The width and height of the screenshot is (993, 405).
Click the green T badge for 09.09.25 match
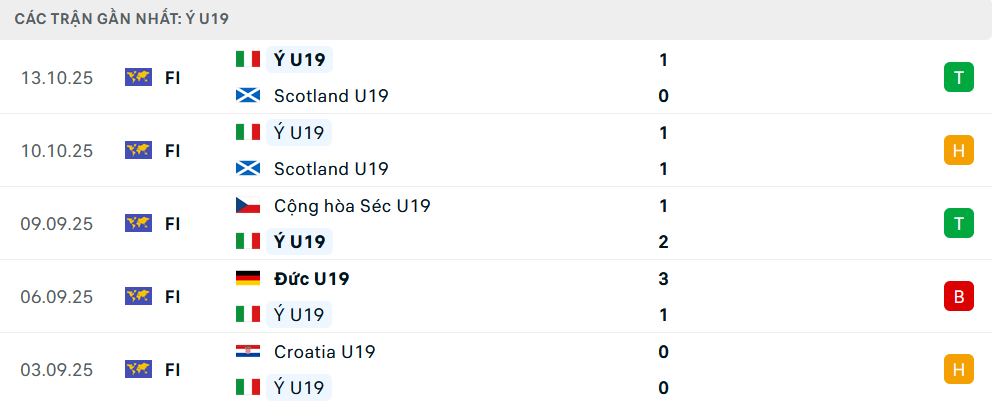958,223
